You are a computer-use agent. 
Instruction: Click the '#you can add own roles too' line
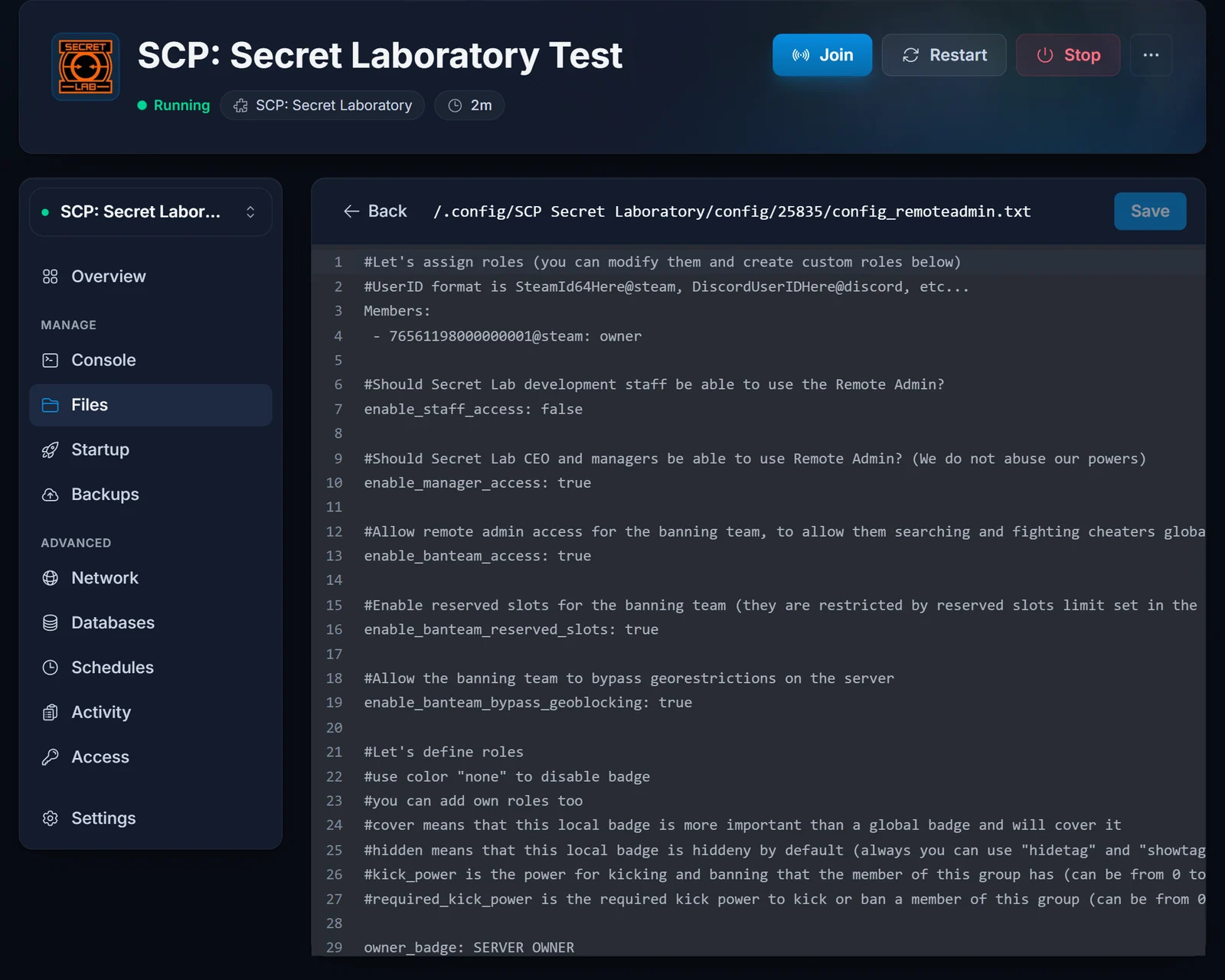pos(473,801)
